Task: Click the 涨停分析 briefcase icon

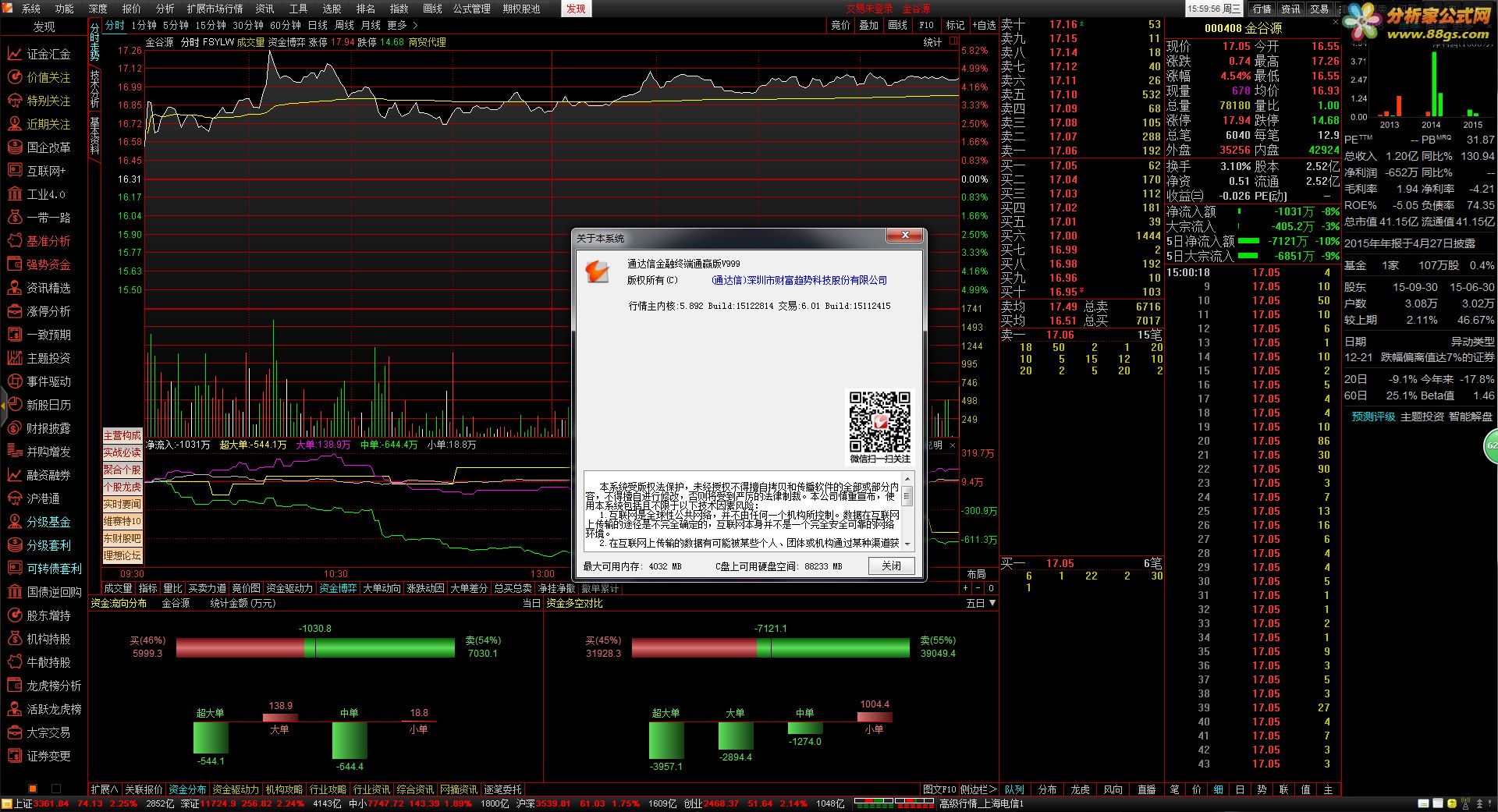Action: click(x=14, y=311)
